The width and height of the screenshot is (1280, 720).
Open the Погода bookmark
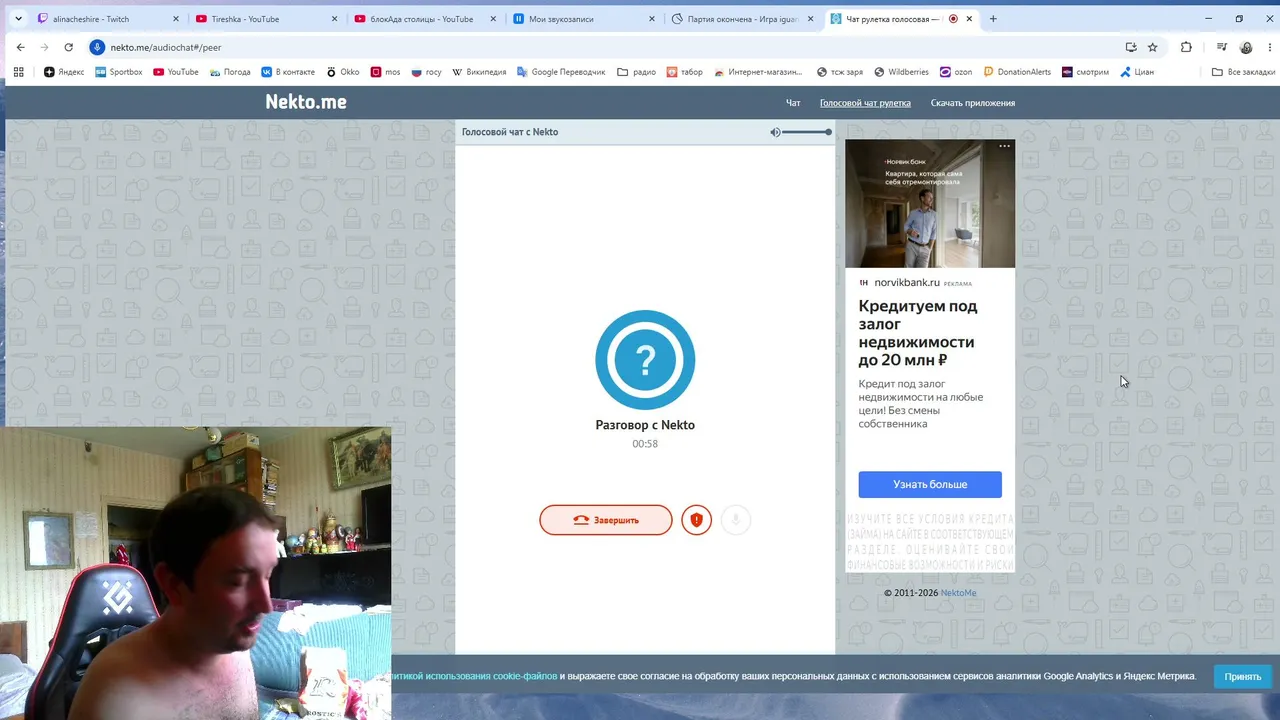coord(230,72)
